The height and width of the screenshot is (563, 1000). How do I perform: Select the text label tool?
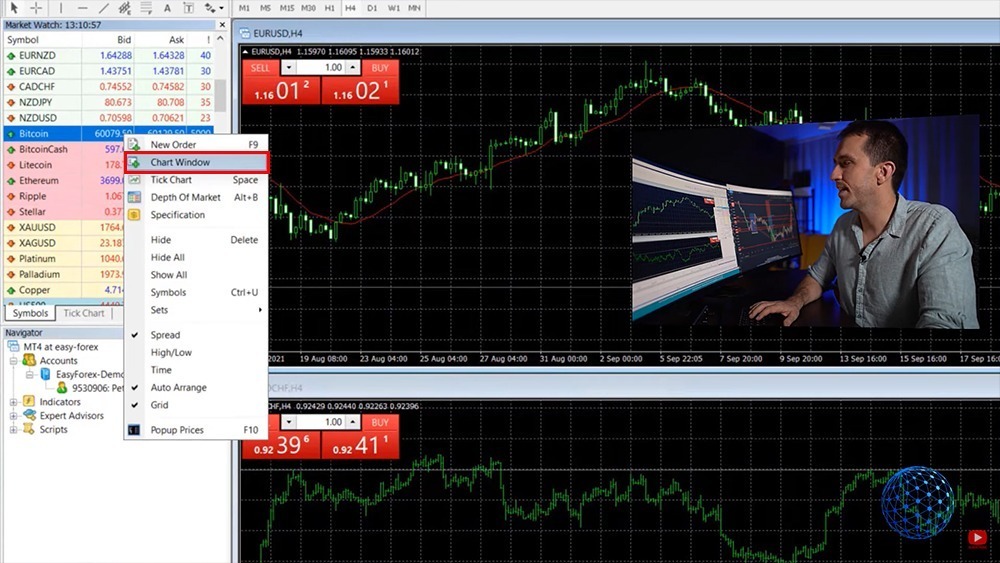[x=189, y=8]
